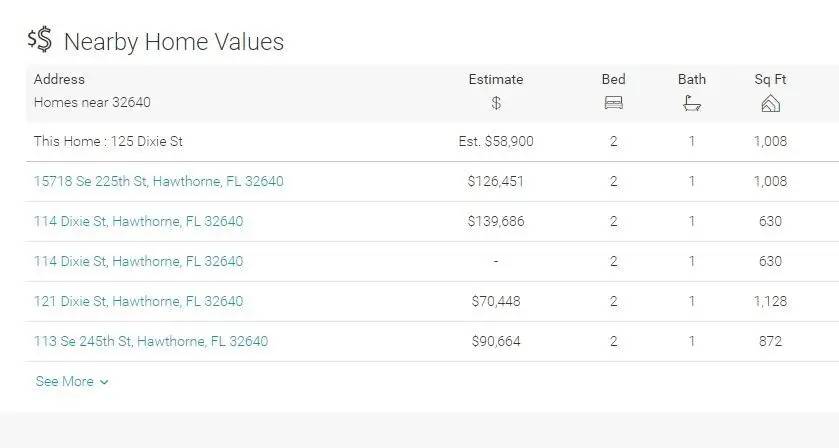Select the This Home 125 Dixie St row
Screen dimensions: 839x448
108,141
